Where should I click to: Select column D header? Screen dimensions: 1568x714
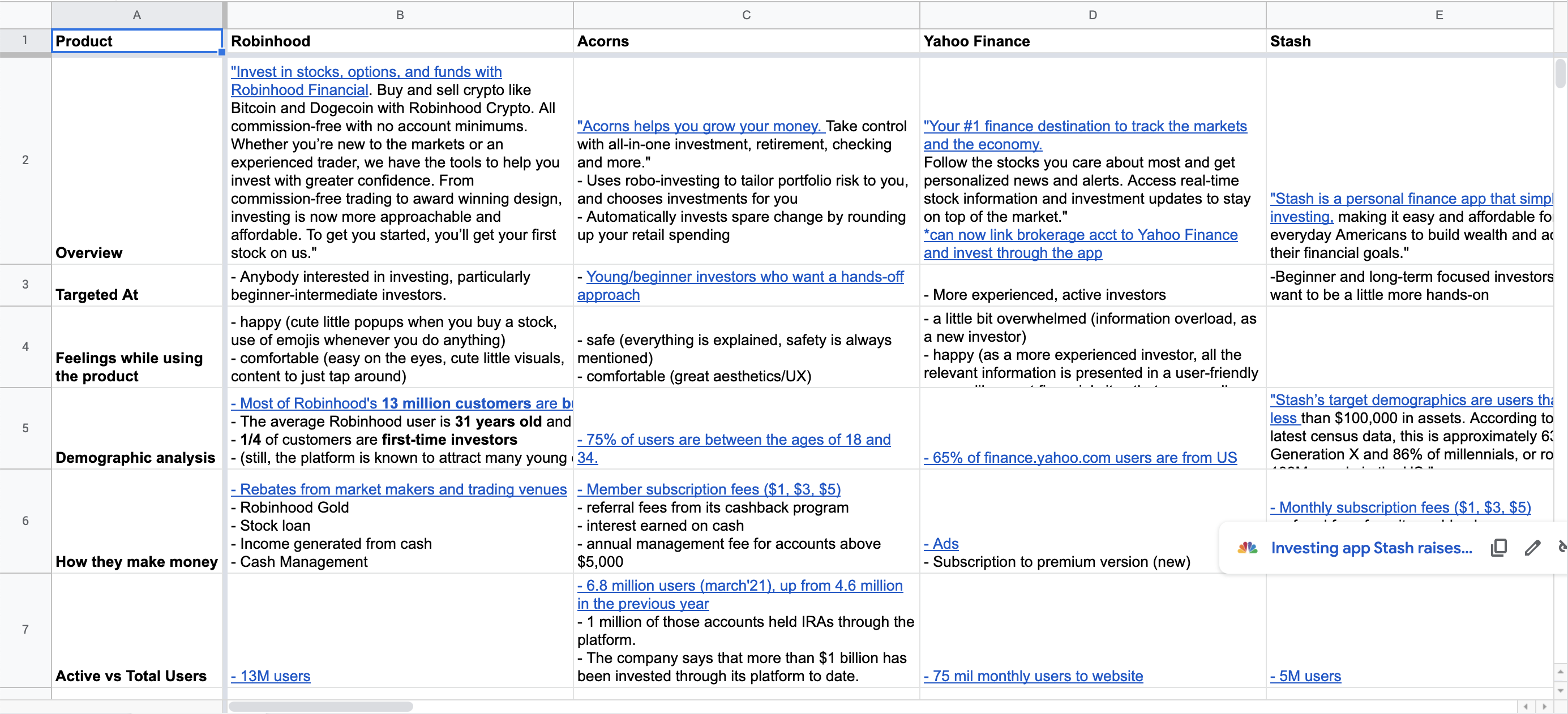pyautogui.click(x=1093, y=15)
